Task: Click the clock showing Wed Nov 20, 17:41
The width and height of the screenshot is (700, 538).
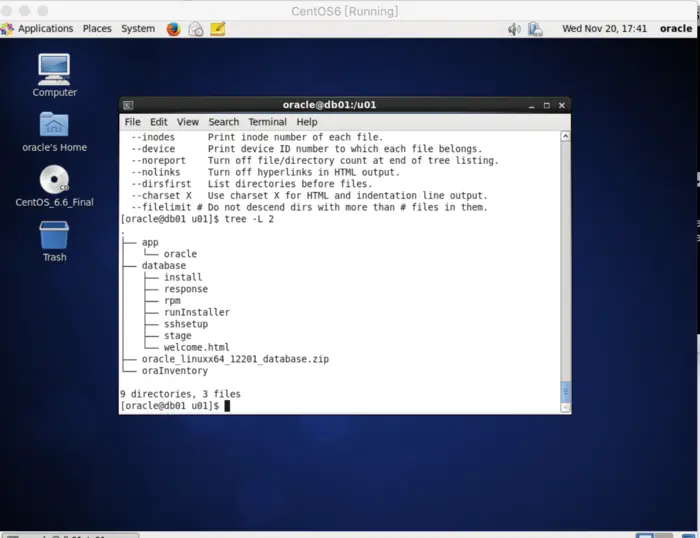Action: [x=604, y=29]
